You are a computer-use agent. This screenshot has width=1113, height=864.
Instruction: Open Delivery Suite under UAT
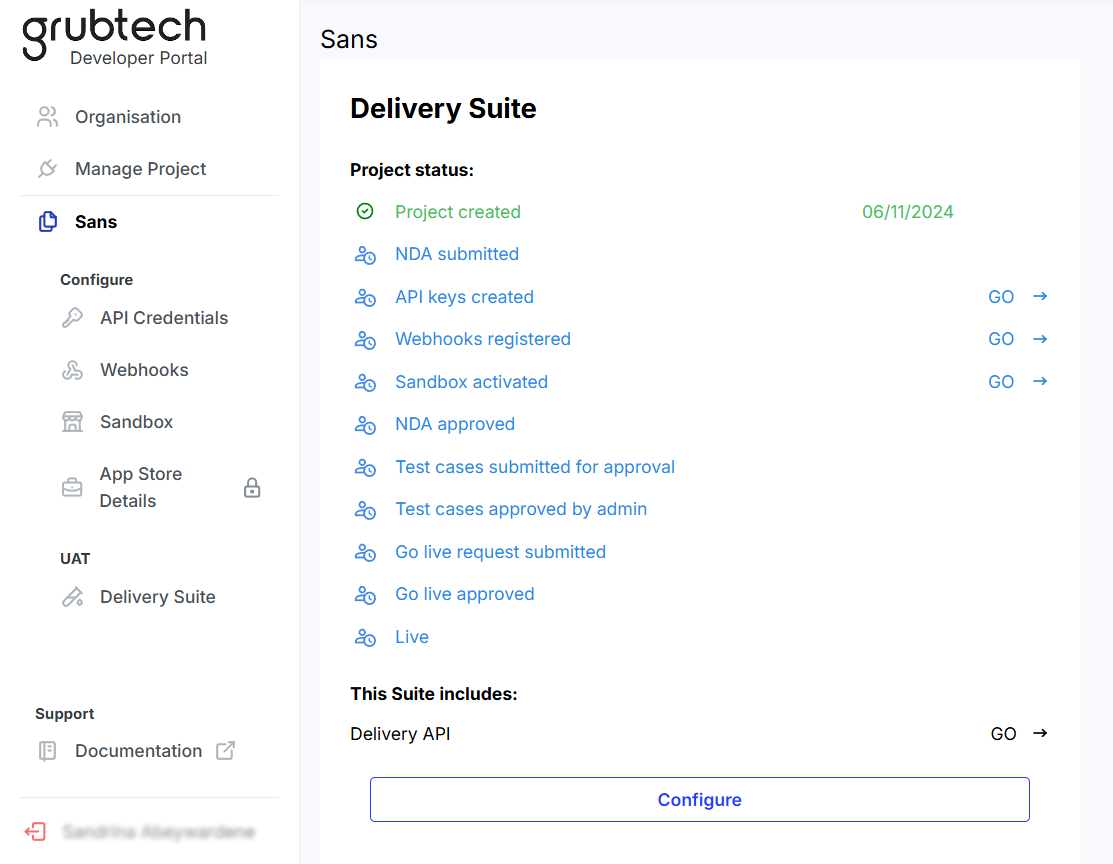[x=158, y=597]
